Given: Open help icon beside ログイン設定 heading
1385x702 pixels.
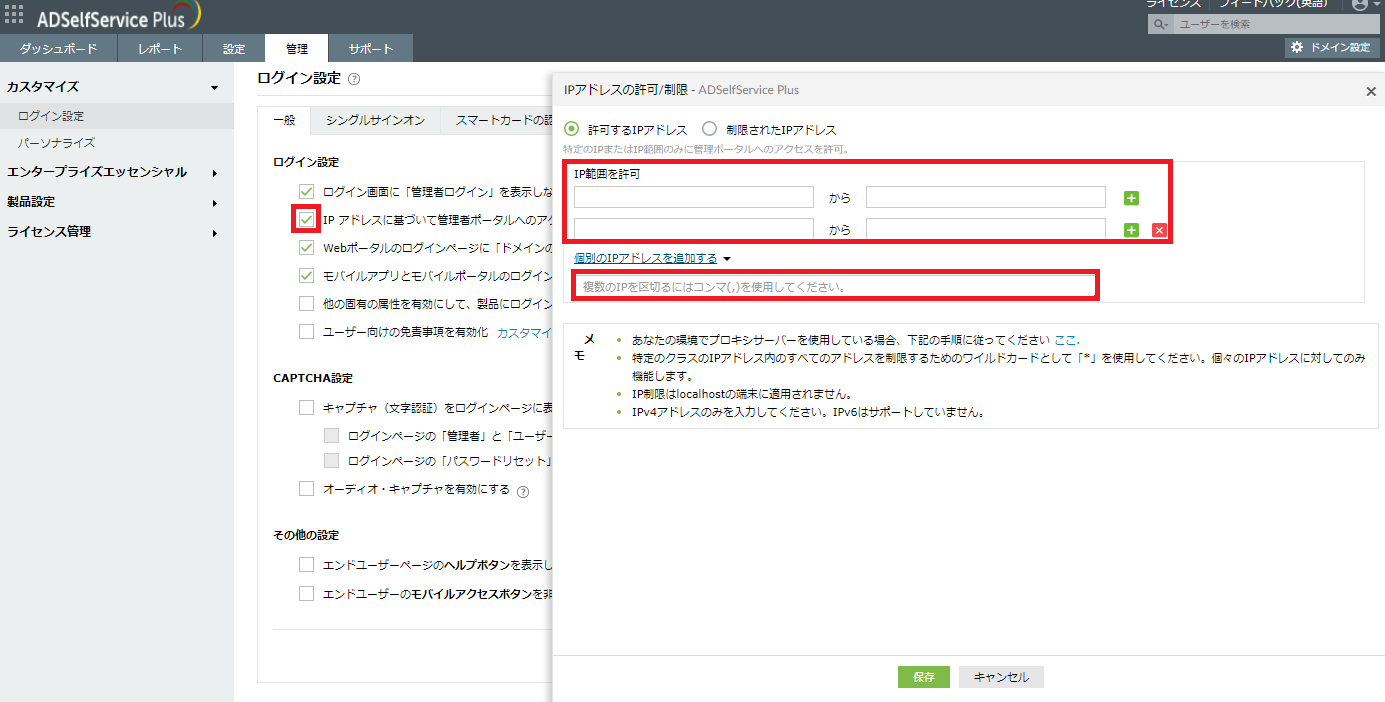Looking at the screenshot, I should click(354, 79).
